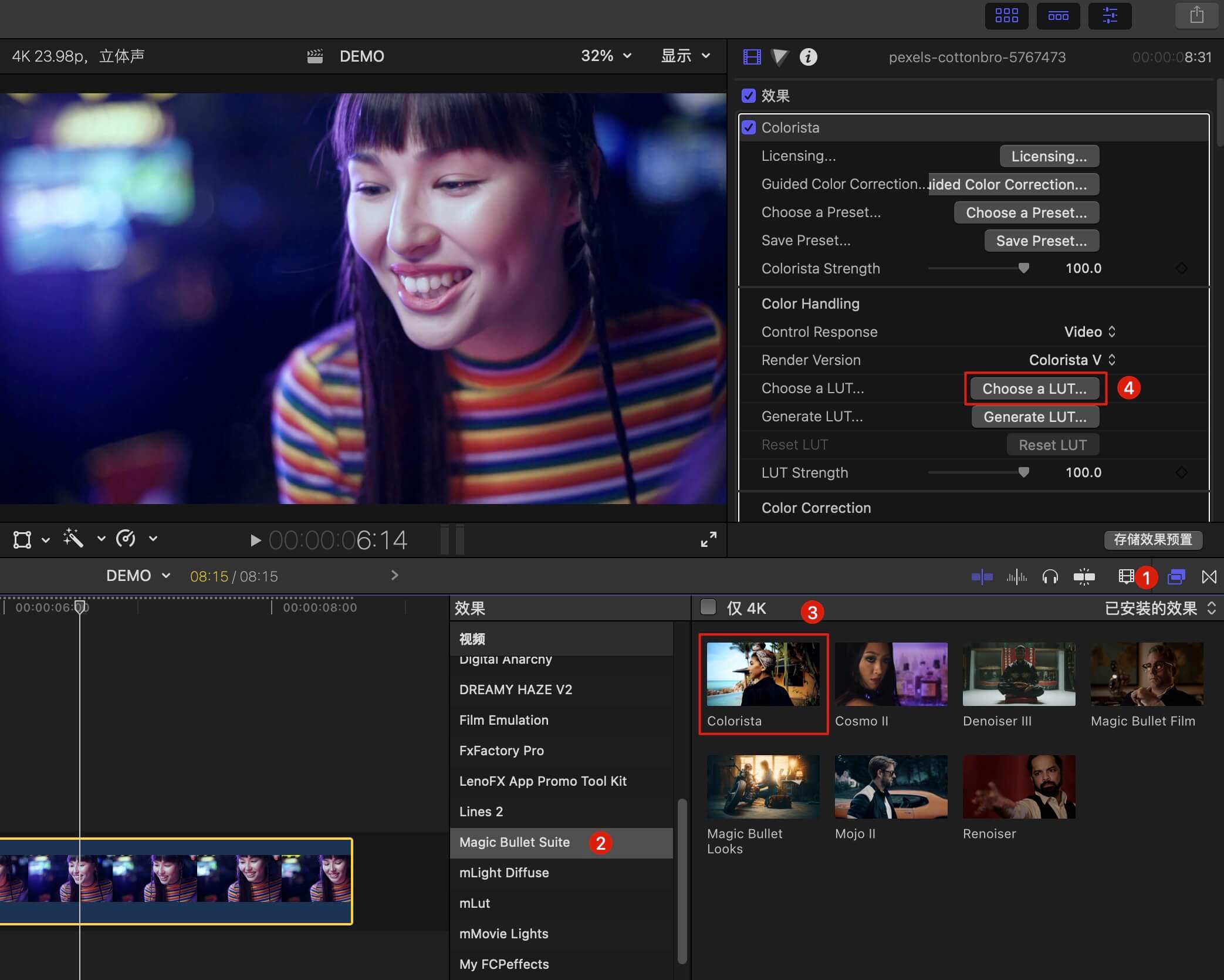Select the Renoiser effect thumbnail
The image size is (1224, 980).
coord(1019,787)
